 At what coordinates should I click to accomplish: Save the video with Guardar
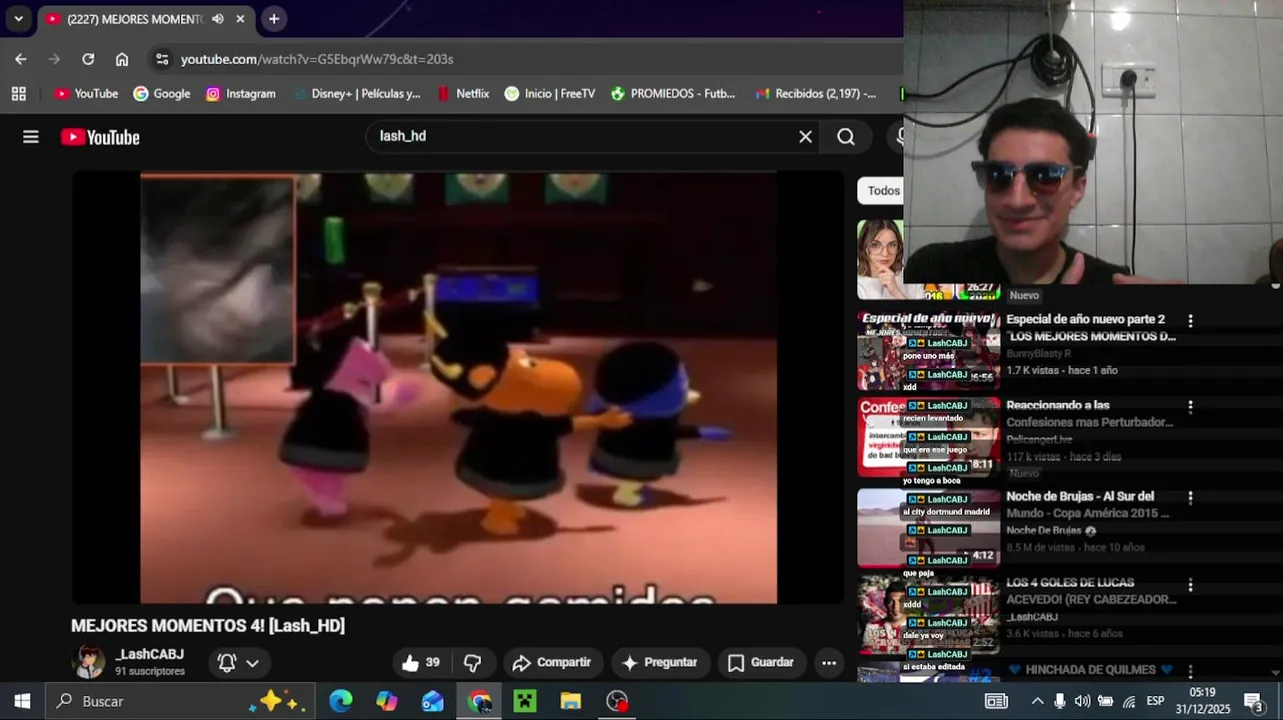761,662
